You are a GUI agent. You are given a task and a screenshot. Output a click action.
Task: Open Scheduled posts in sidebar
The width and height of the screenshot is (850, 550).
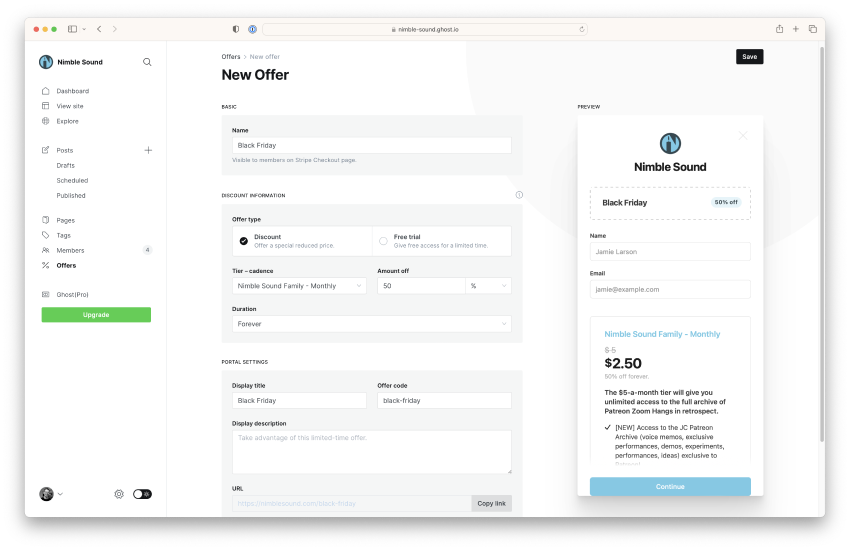click(x=72, y=180)
